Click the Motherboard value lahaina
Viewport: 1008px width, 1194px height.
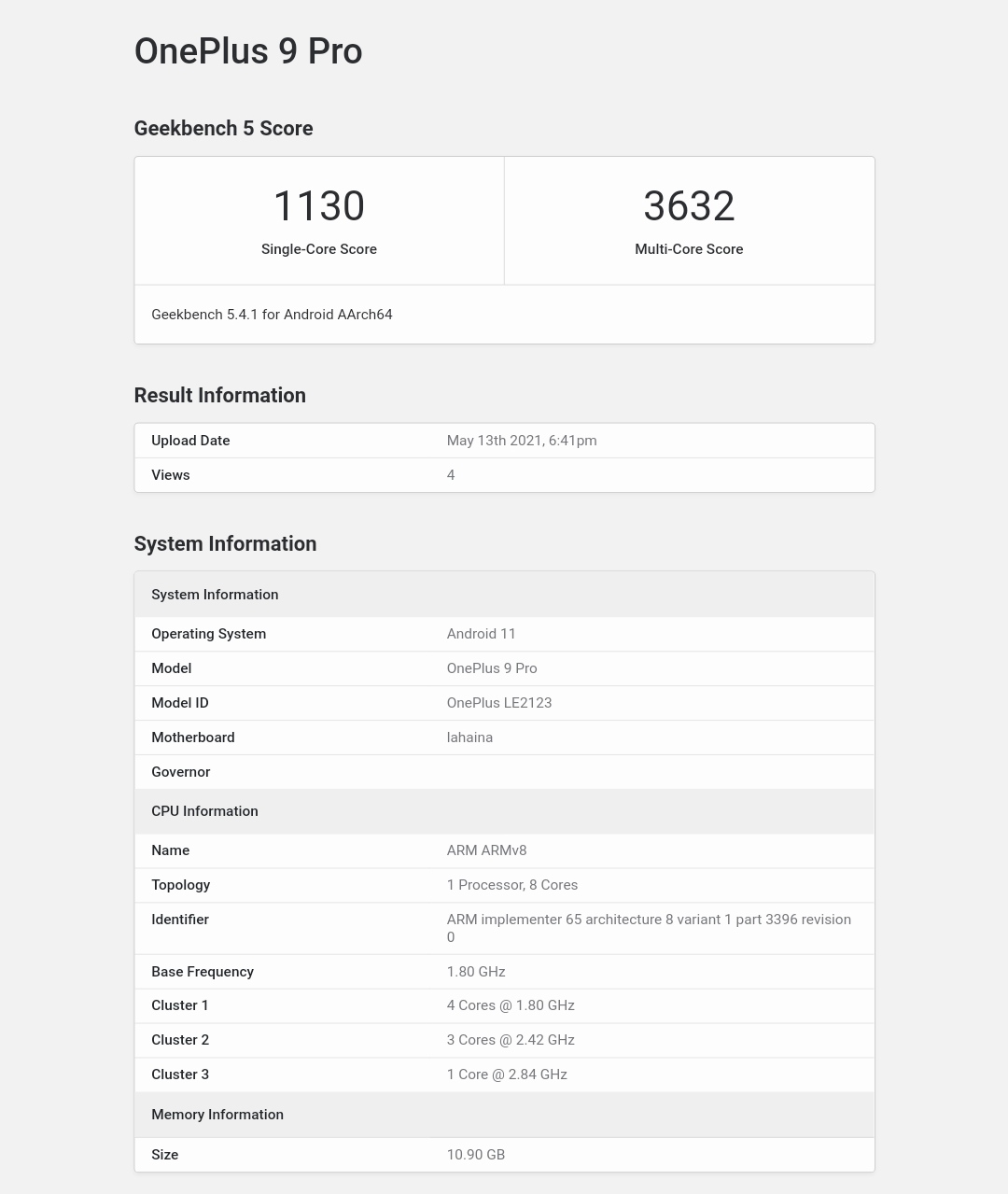tap(469, 737)
